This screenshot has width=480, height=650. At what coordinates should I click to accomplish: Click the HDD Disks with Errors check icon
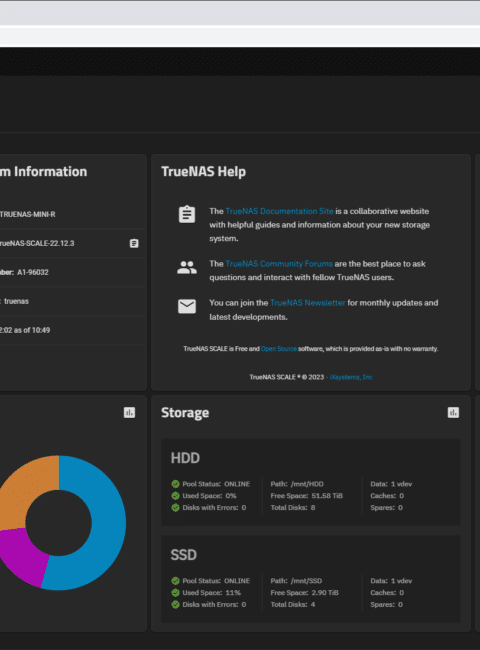point(175,507)
